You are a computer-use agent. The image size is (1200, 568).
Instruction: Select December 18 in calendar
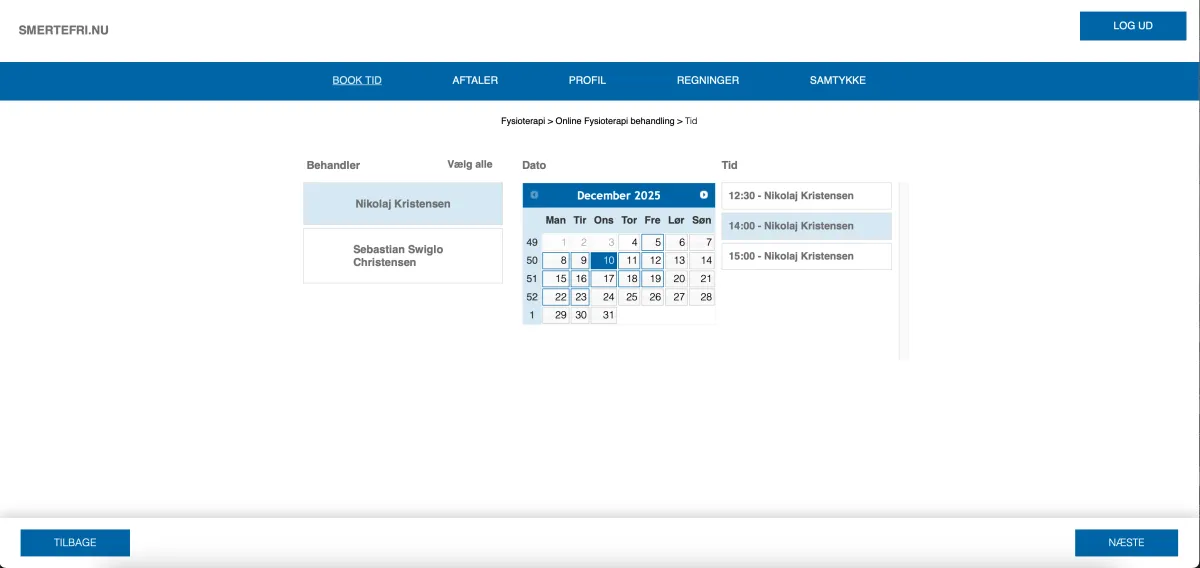[x=629, y=279]
